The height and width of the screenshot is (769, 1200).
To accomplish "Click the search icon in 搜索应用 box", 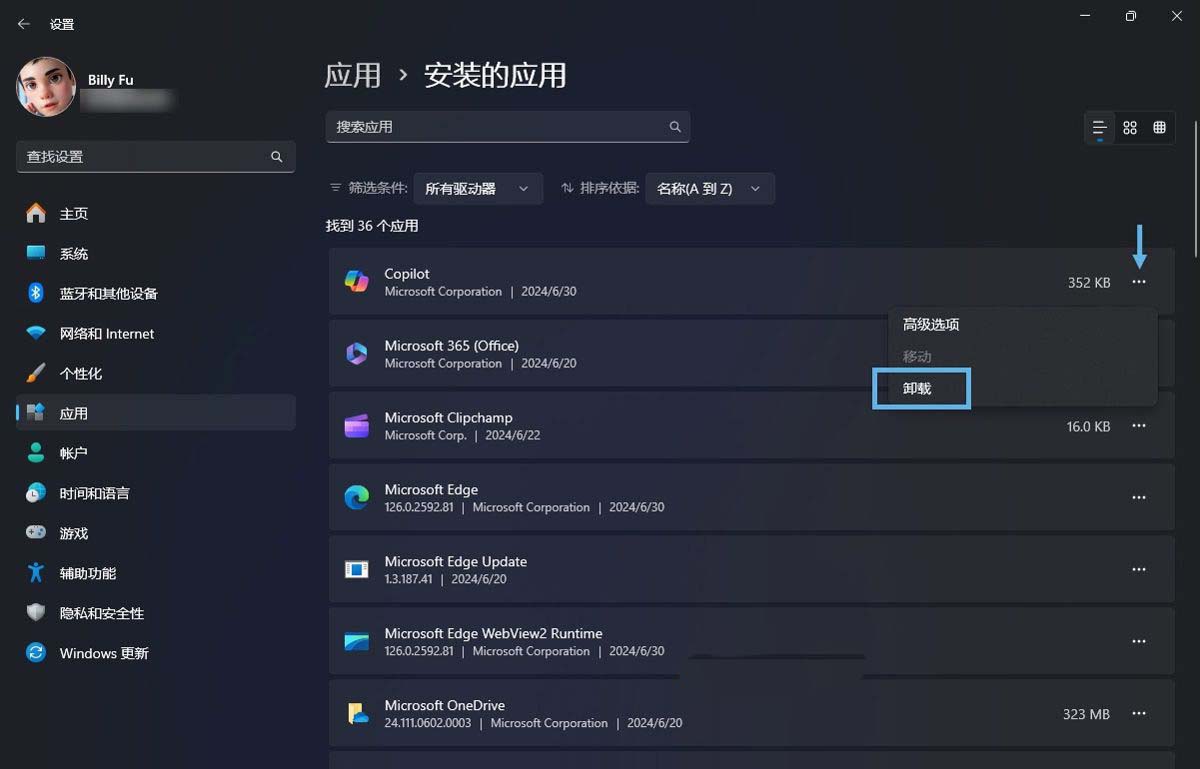I will tap(675, 127).
